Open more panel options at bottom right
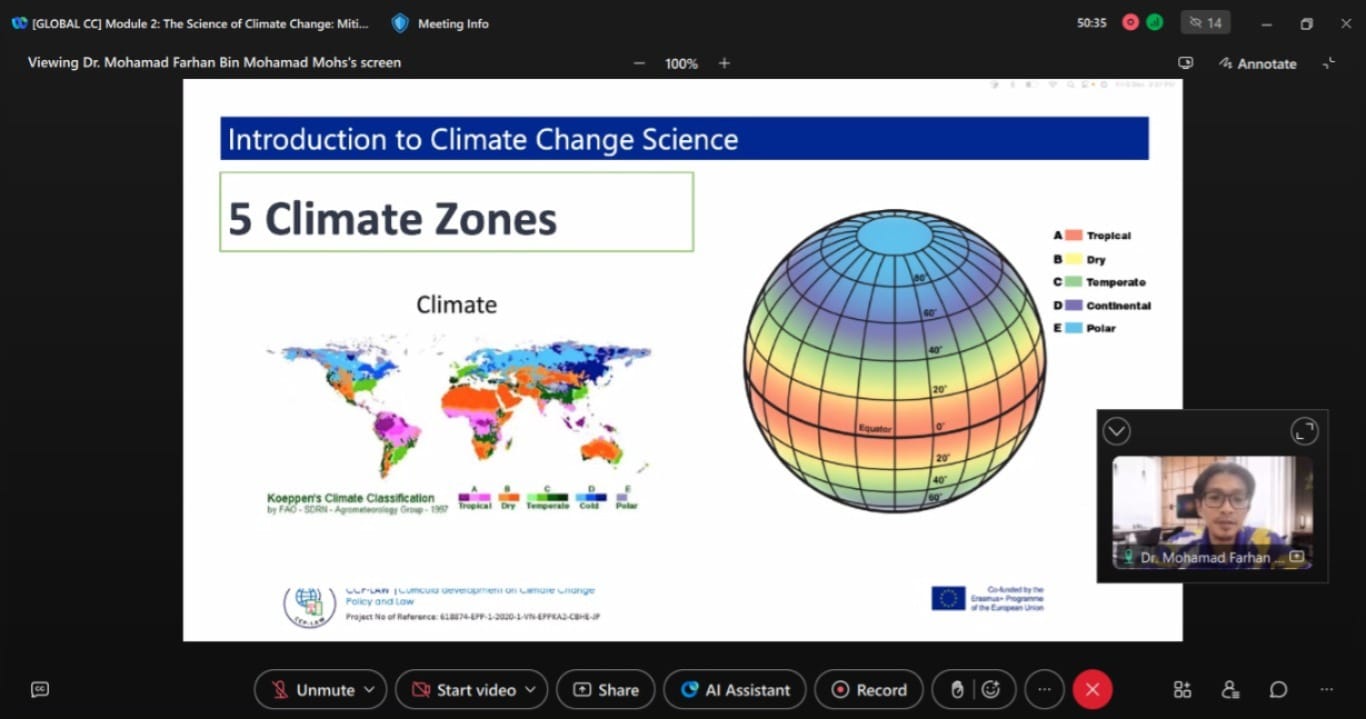The width and height of the screenshot is (1366, 719). (1326, 689)
